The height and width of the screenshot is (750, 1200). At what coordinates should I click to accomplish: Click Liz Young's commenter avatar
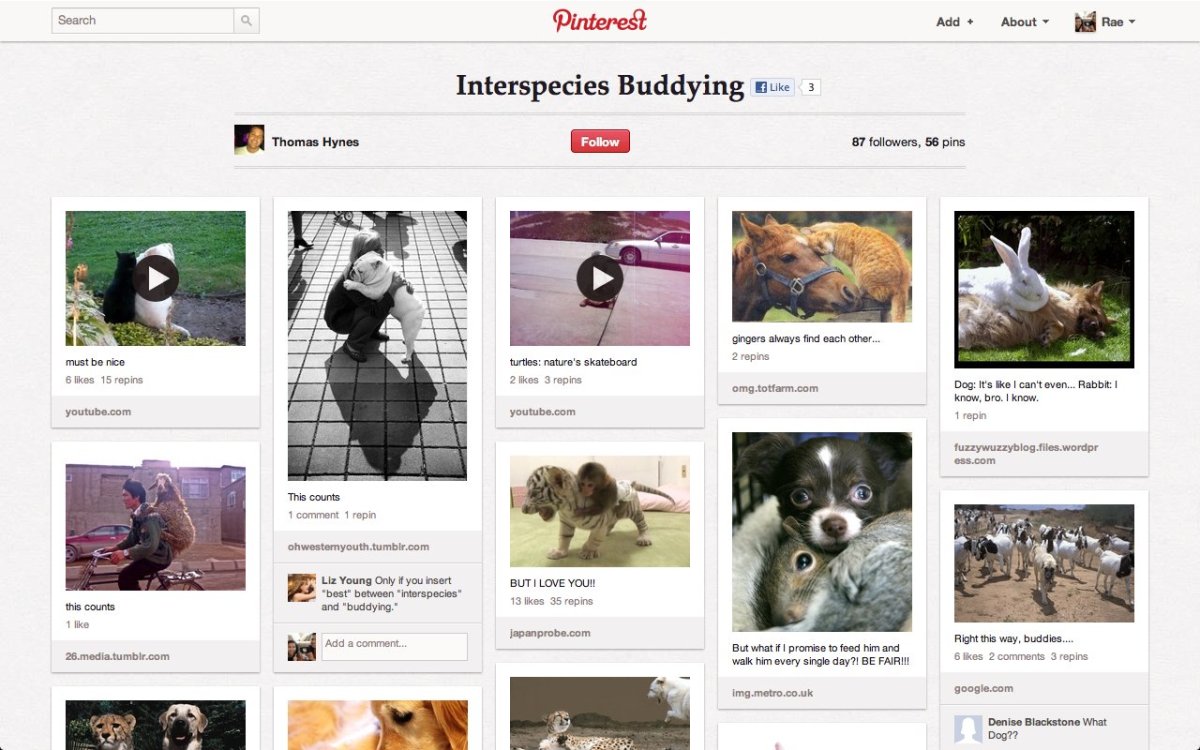(x=302, y=588)
